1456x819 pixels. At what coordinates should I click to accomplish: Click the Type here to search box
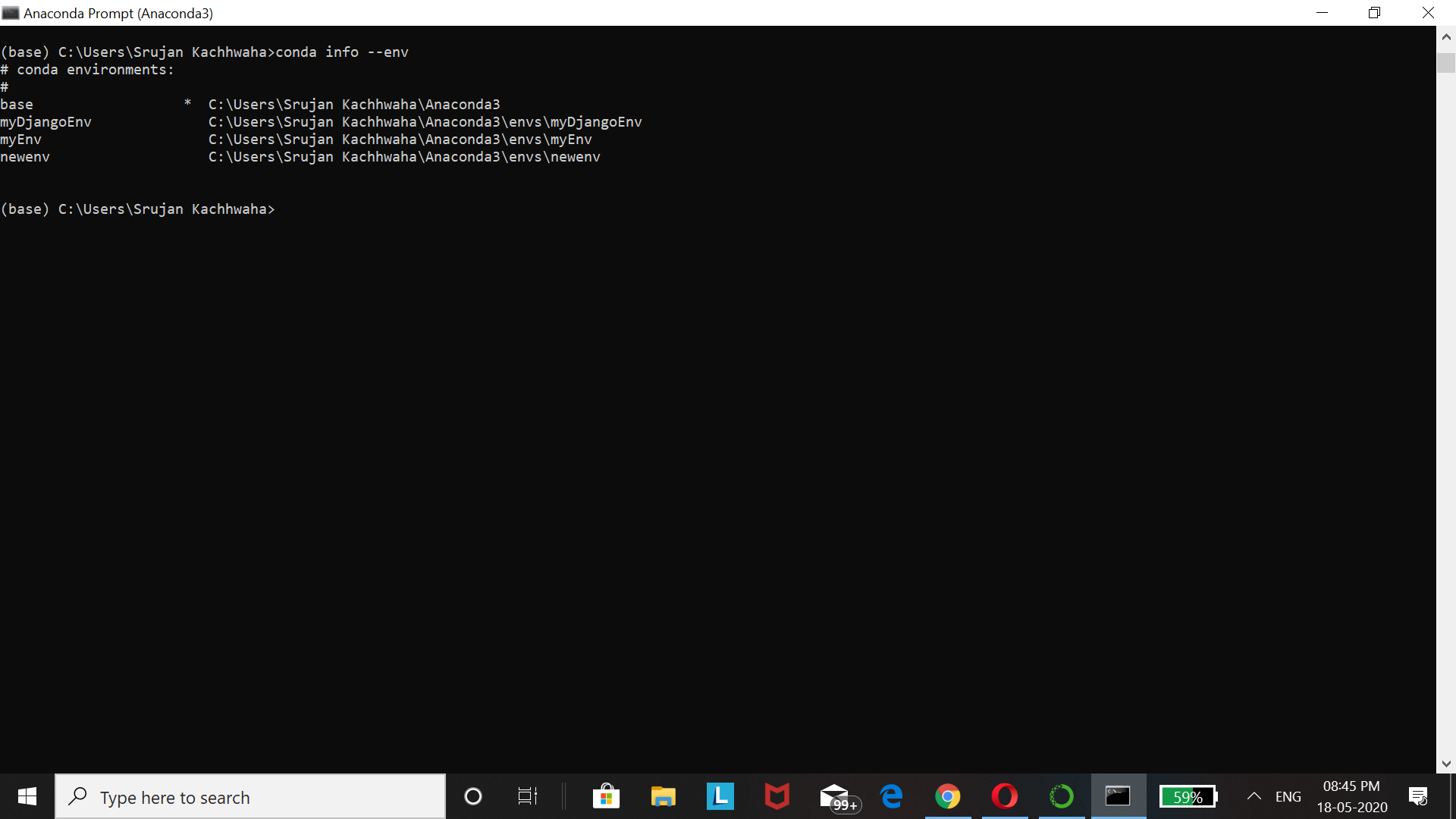(250, 796)
